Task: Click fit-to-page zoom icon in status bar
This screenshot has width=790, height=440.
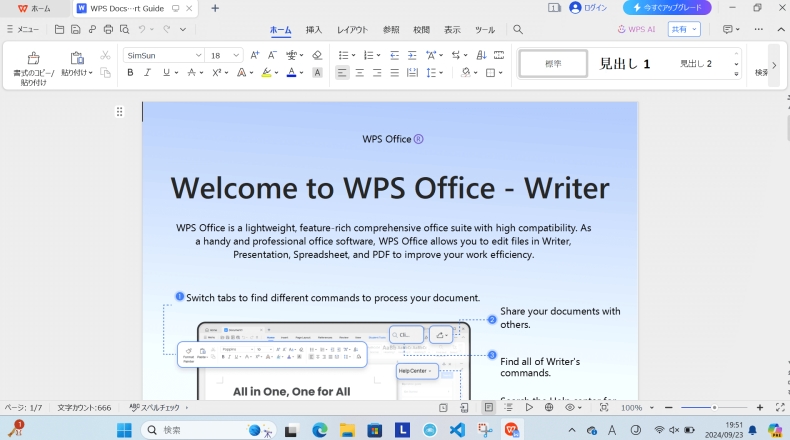Action: (604, 407)
